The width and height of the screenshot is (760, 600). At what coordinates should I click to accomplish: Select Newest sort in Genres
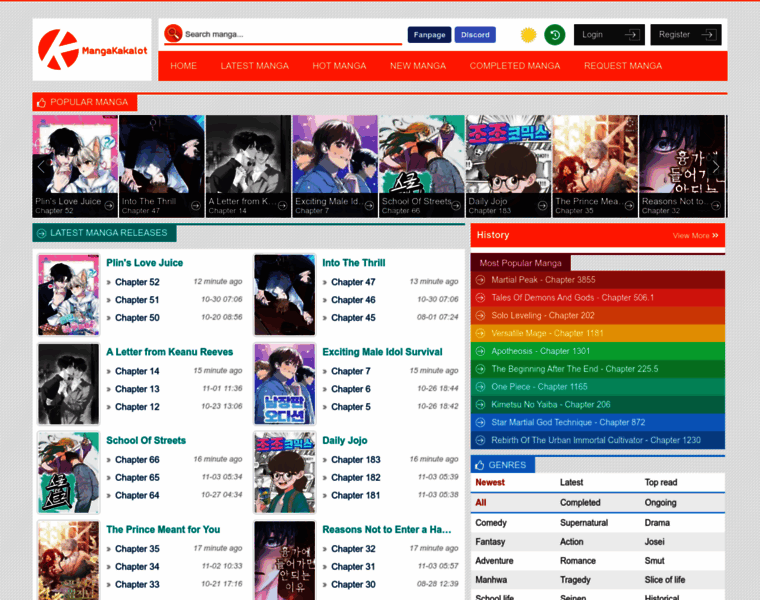coord(490,483)
